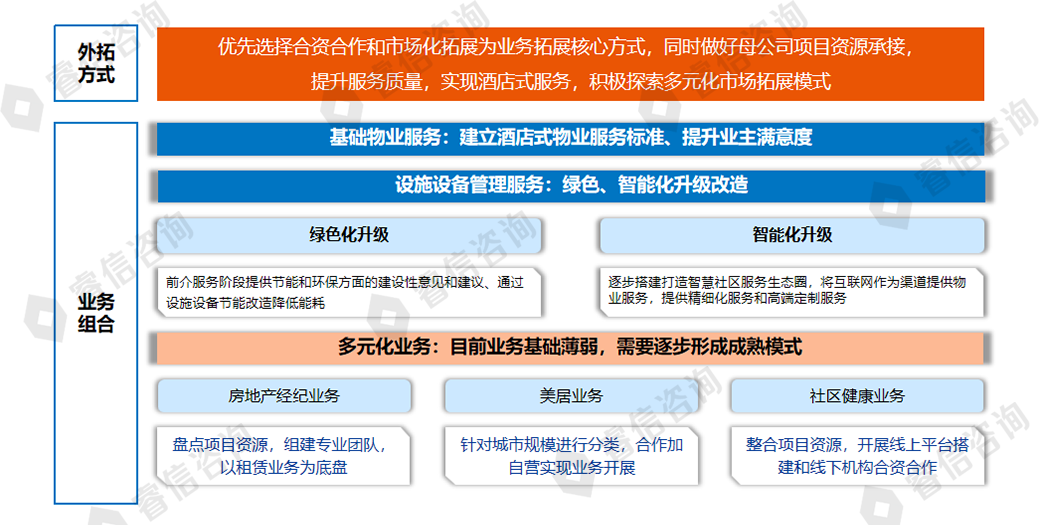Click the watermark logo left of 外拓方式

click(20, 95)
